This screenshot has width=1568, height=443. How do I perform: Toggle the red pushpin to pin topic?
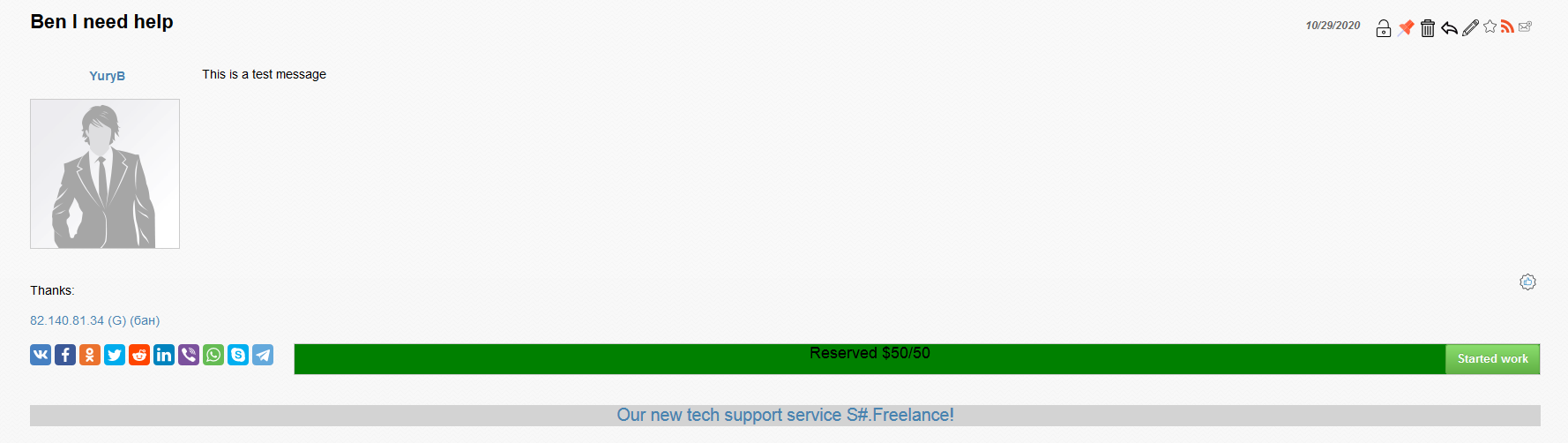[1406, 28]
